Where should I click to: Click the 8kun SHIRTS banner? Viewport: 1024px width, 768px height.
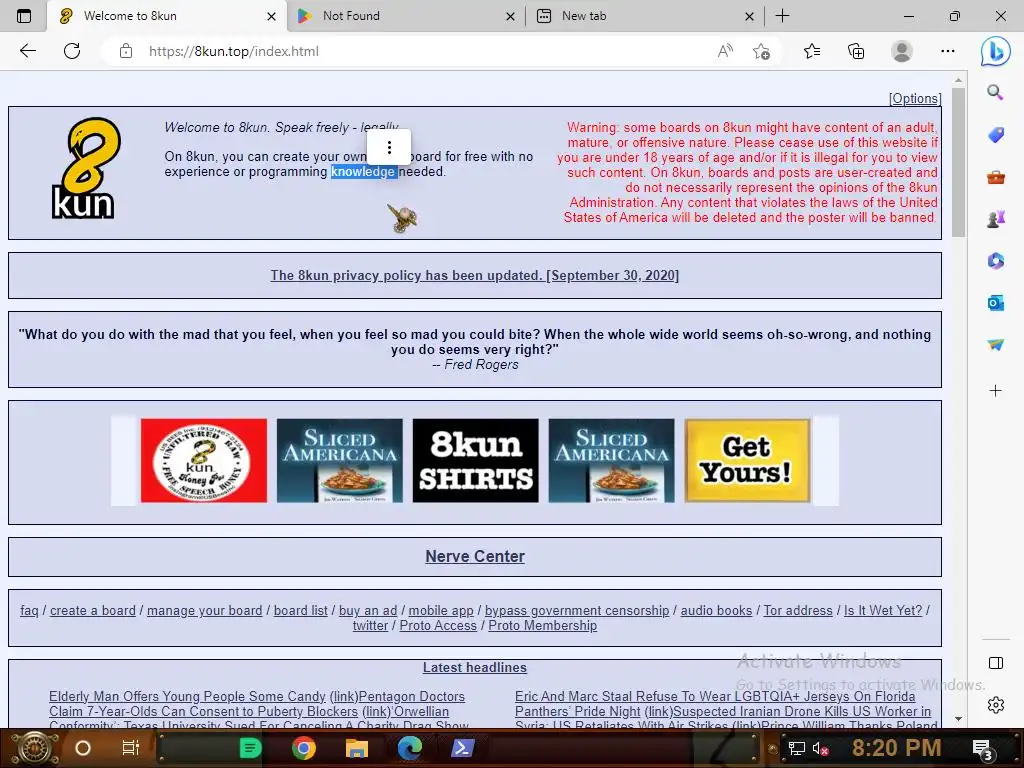(475, 460)
